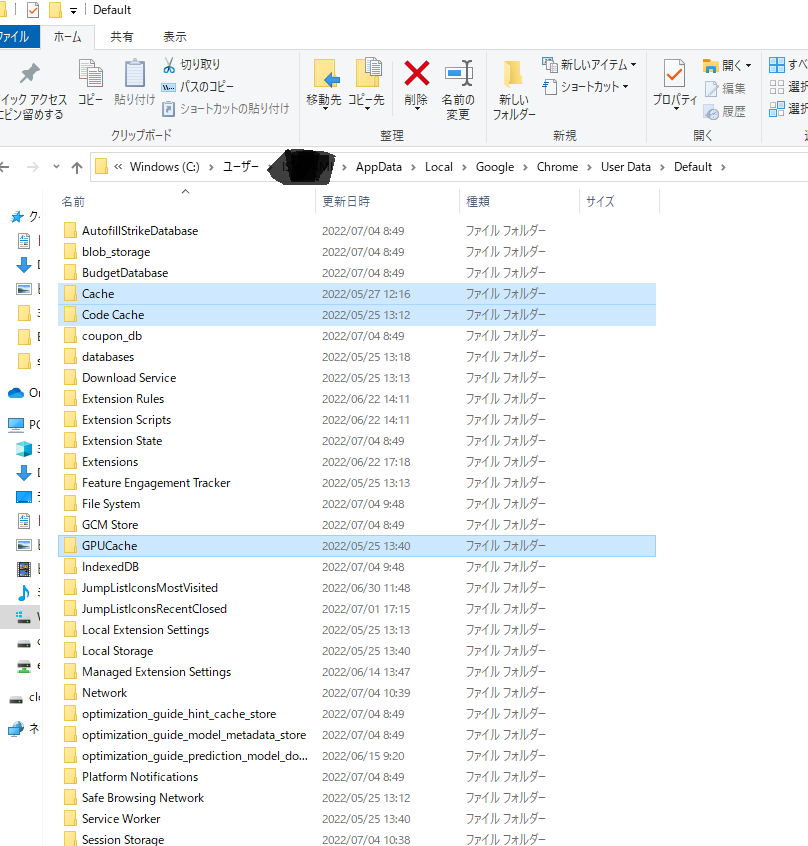Sort by 更新日時 column header
Screen dimensions: 808x846
coord(346,202)
